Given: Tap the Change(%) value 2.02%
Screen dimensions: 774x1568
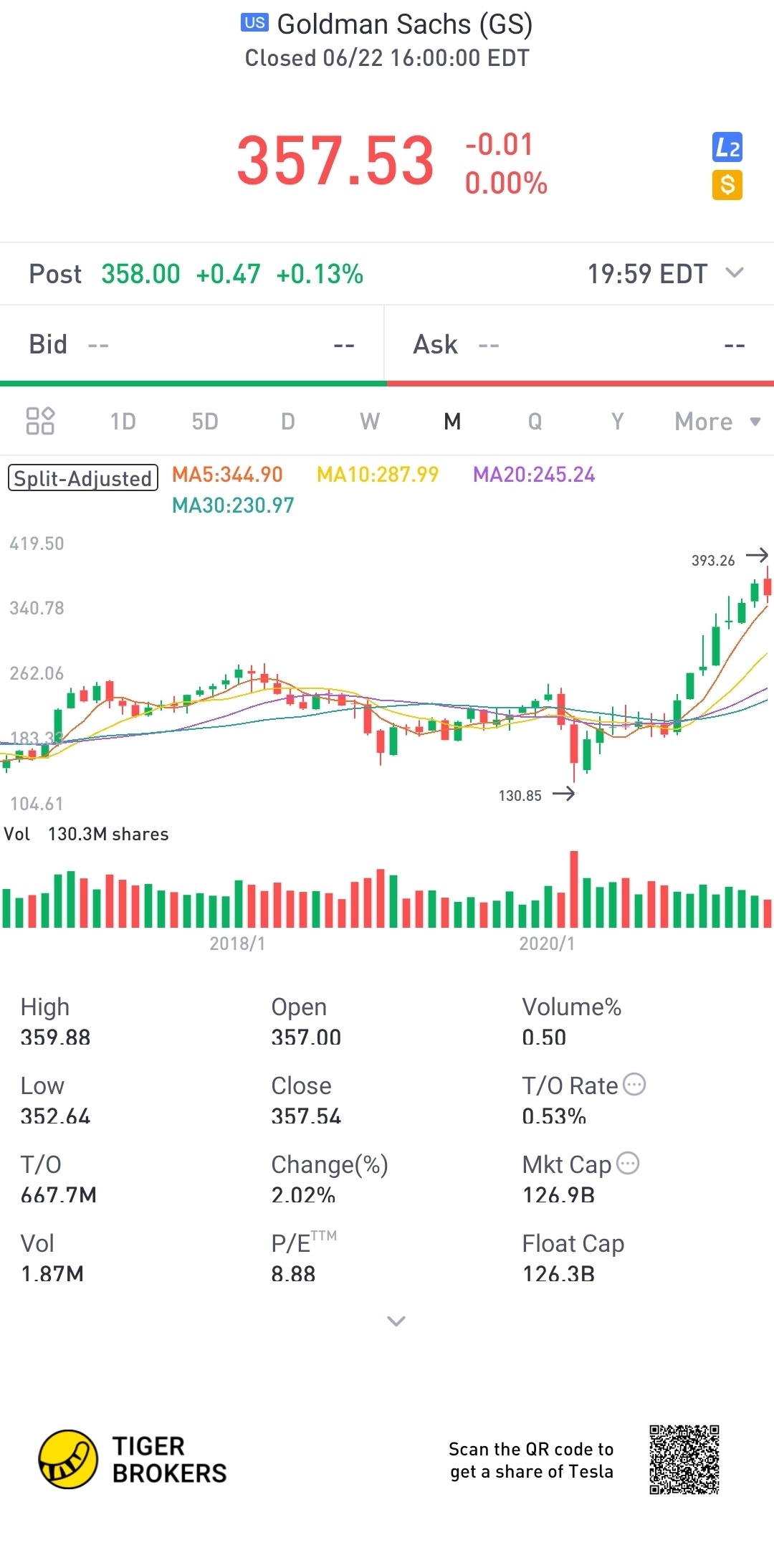Looking at the screenshot, I should pyautogui.click(x=303, y=1195).
